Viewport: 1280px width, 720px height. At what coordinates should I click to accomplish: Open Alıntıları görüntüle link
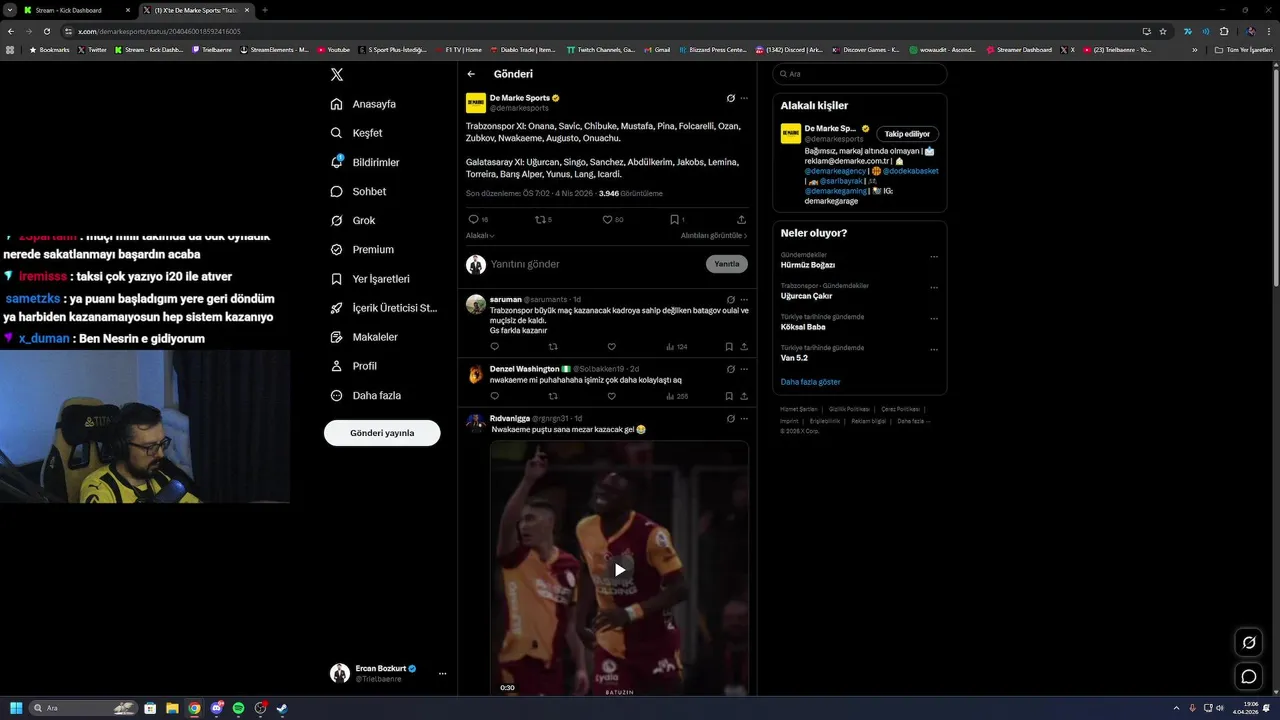[714, 235]
